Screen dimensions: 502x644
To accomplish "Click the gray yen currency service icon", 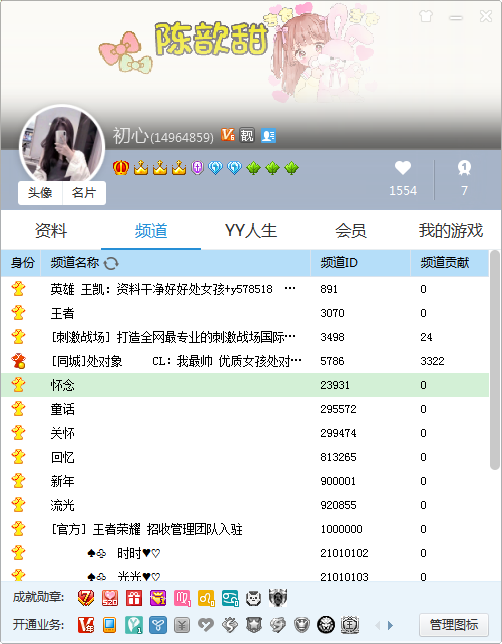I will (x=182, y=625).
